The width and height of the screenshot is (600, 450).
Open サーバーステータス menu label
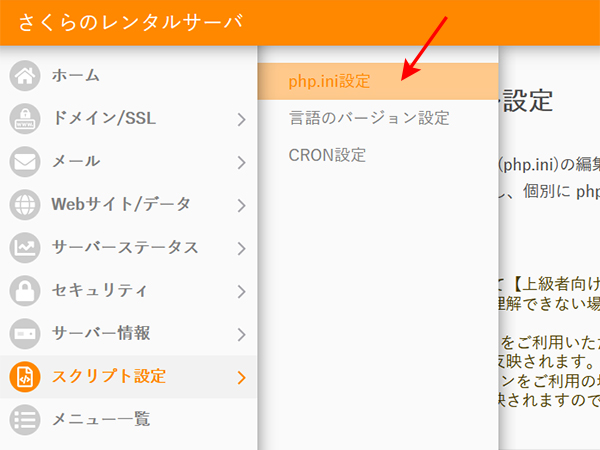[125, 247]
